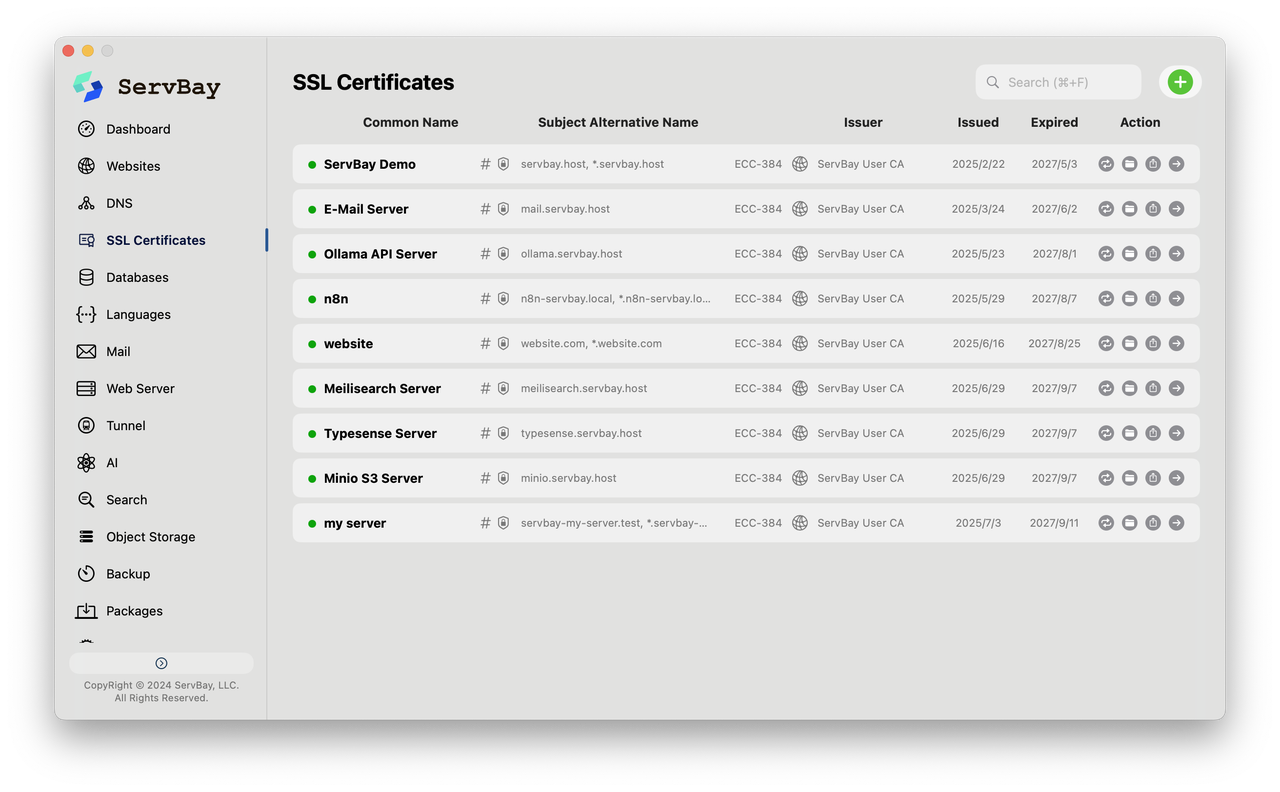Viewport: 1280px width, 792px height.
Task: Open the Tunnel section
Action: [x=125, y=425]
